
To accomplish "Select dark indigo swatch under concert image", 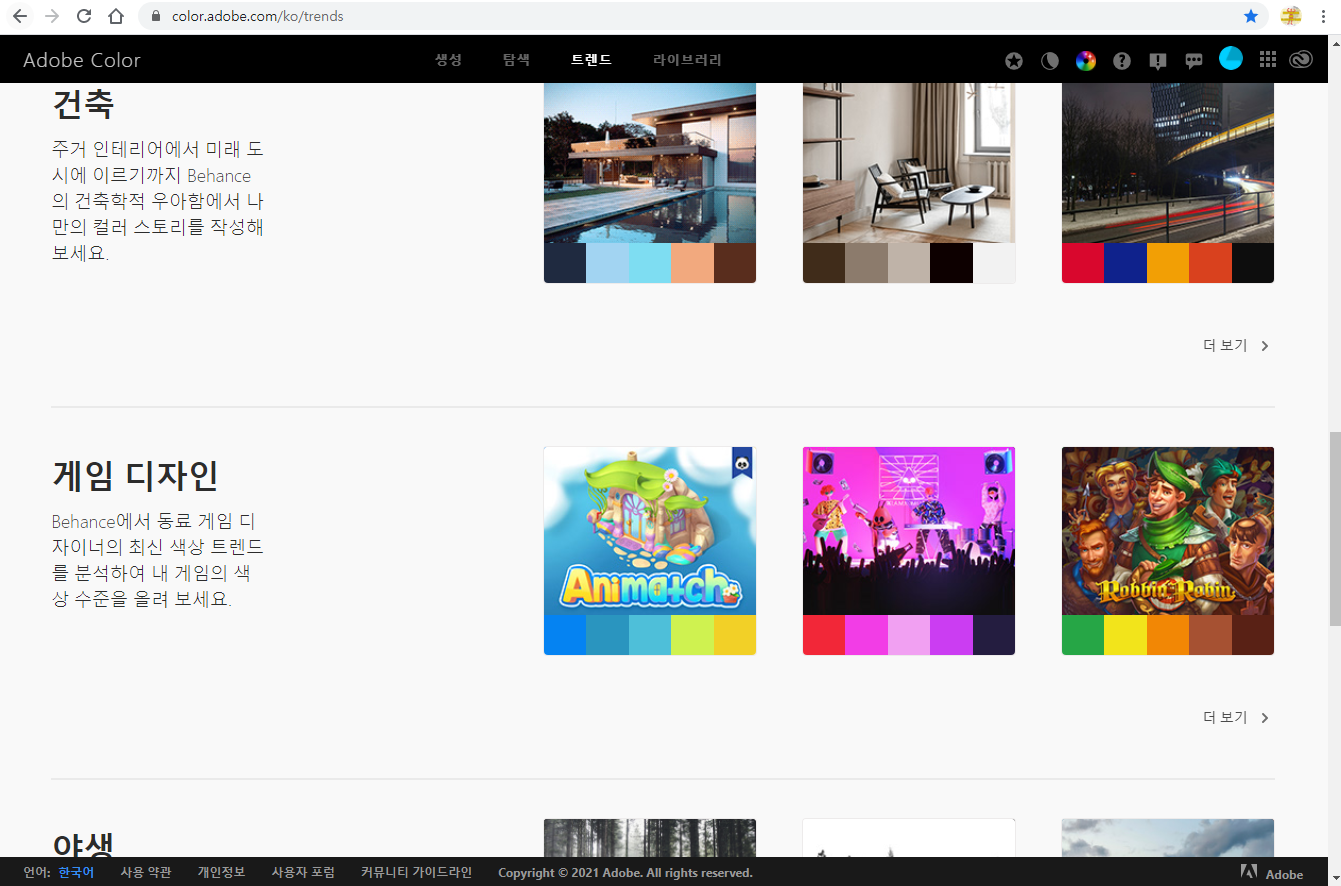I will 994,635.
